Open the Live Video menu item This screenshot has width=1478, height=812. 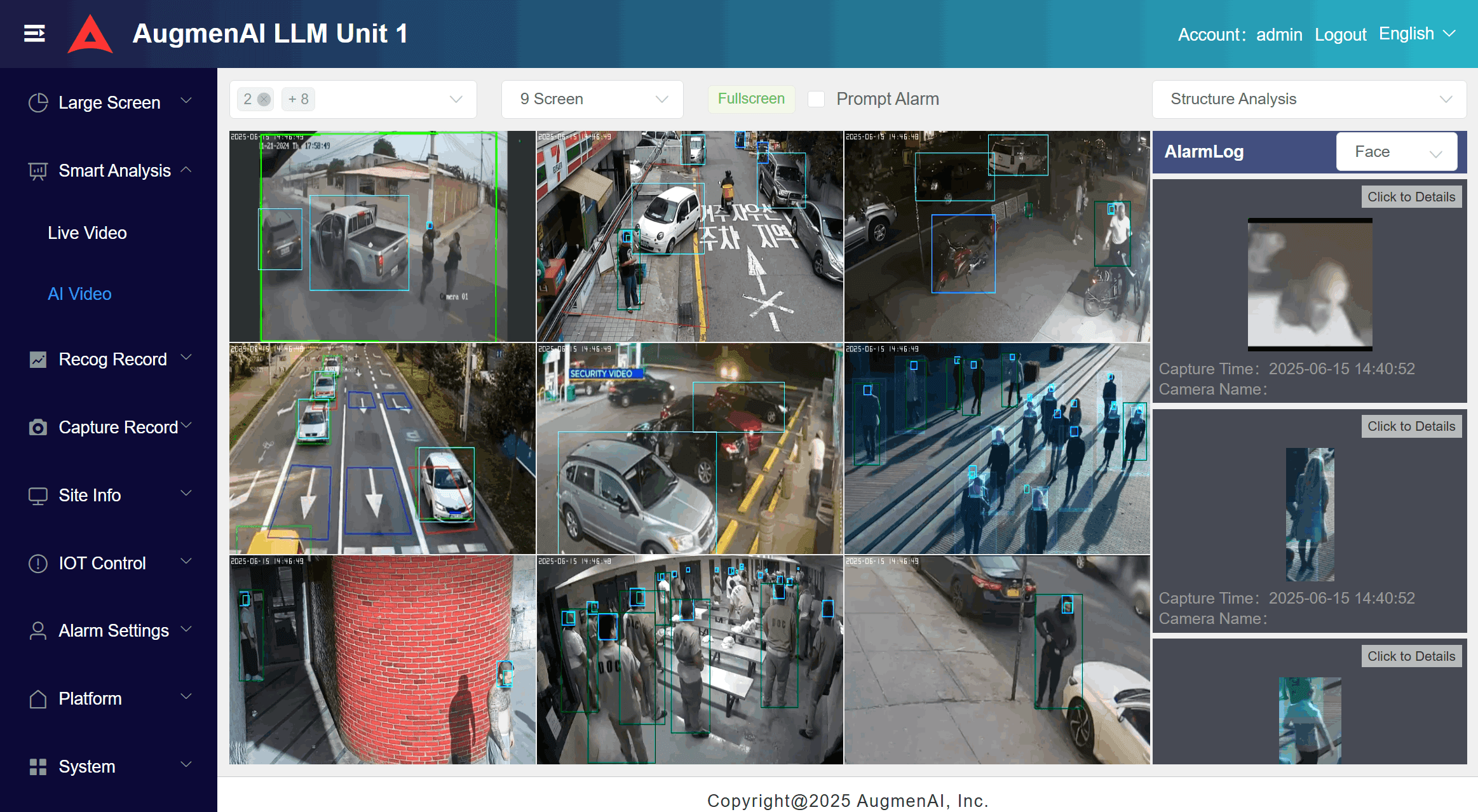(88, 233)
